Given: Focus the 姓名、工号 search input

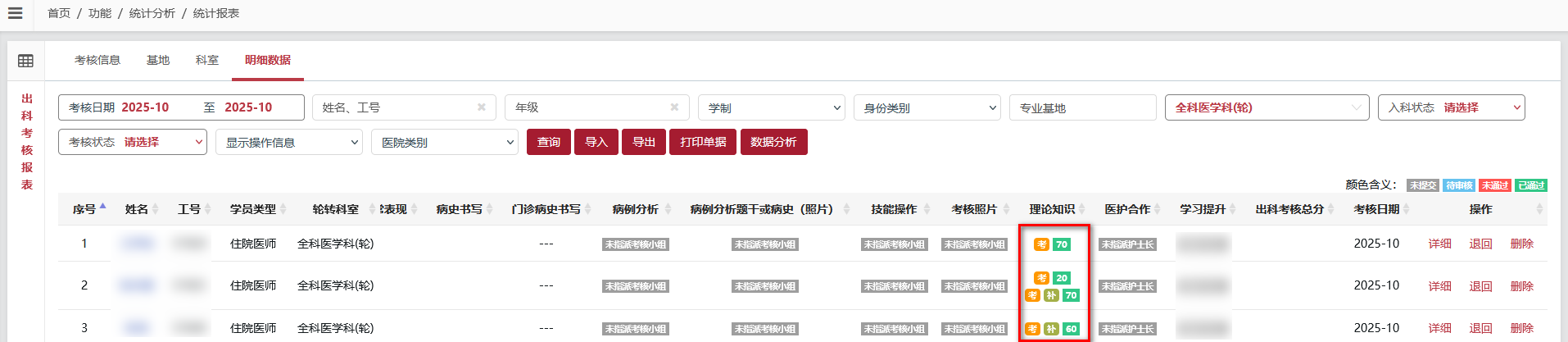Looking at the screenshot, I should [404, 107].
